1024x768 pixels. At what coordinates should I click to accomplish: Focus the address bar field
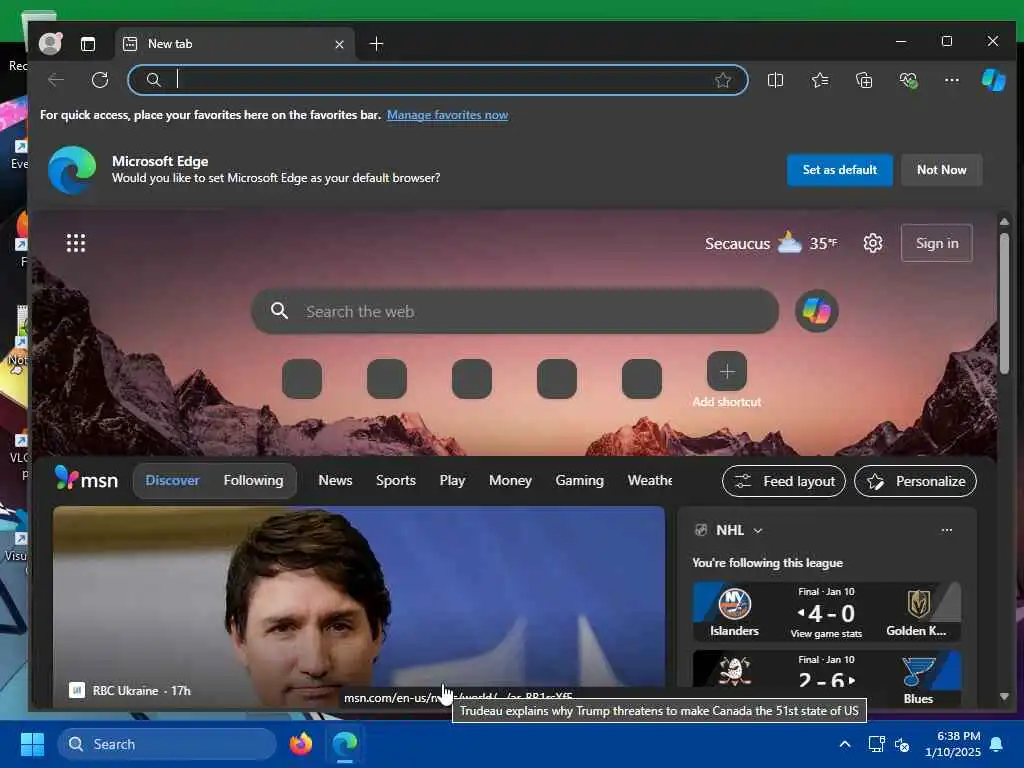[438, 80]
